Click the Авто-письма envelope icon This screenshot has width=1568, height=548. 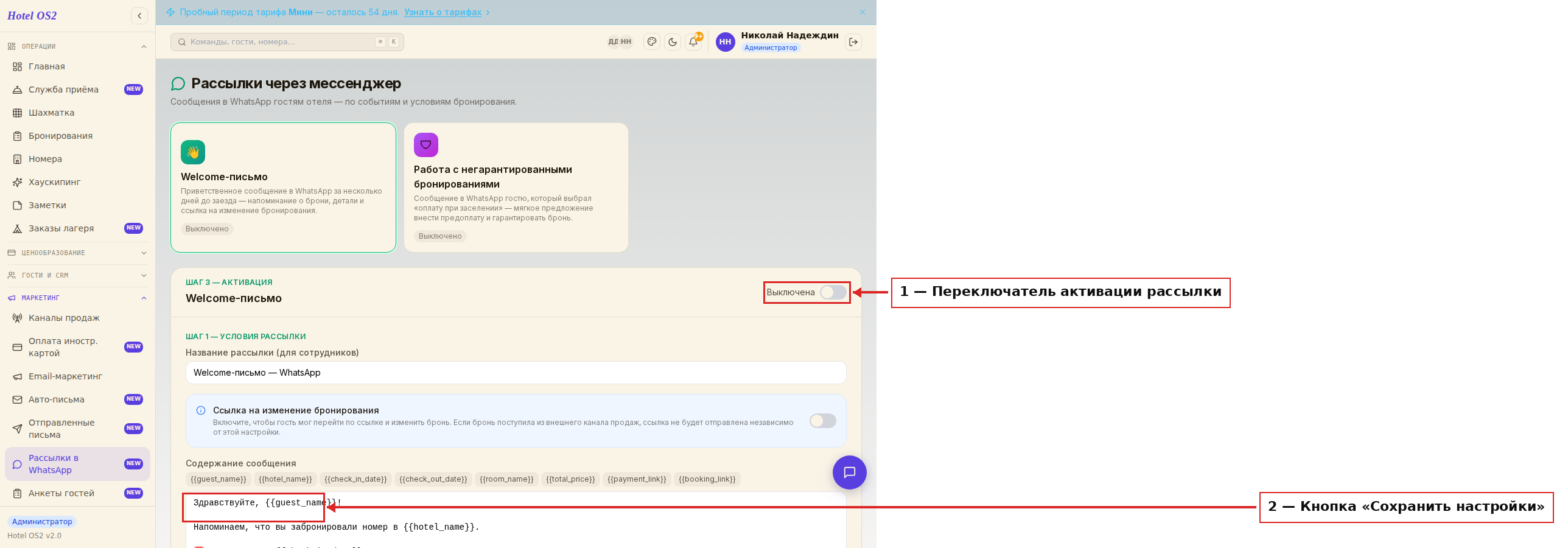[x=17, y=399]
